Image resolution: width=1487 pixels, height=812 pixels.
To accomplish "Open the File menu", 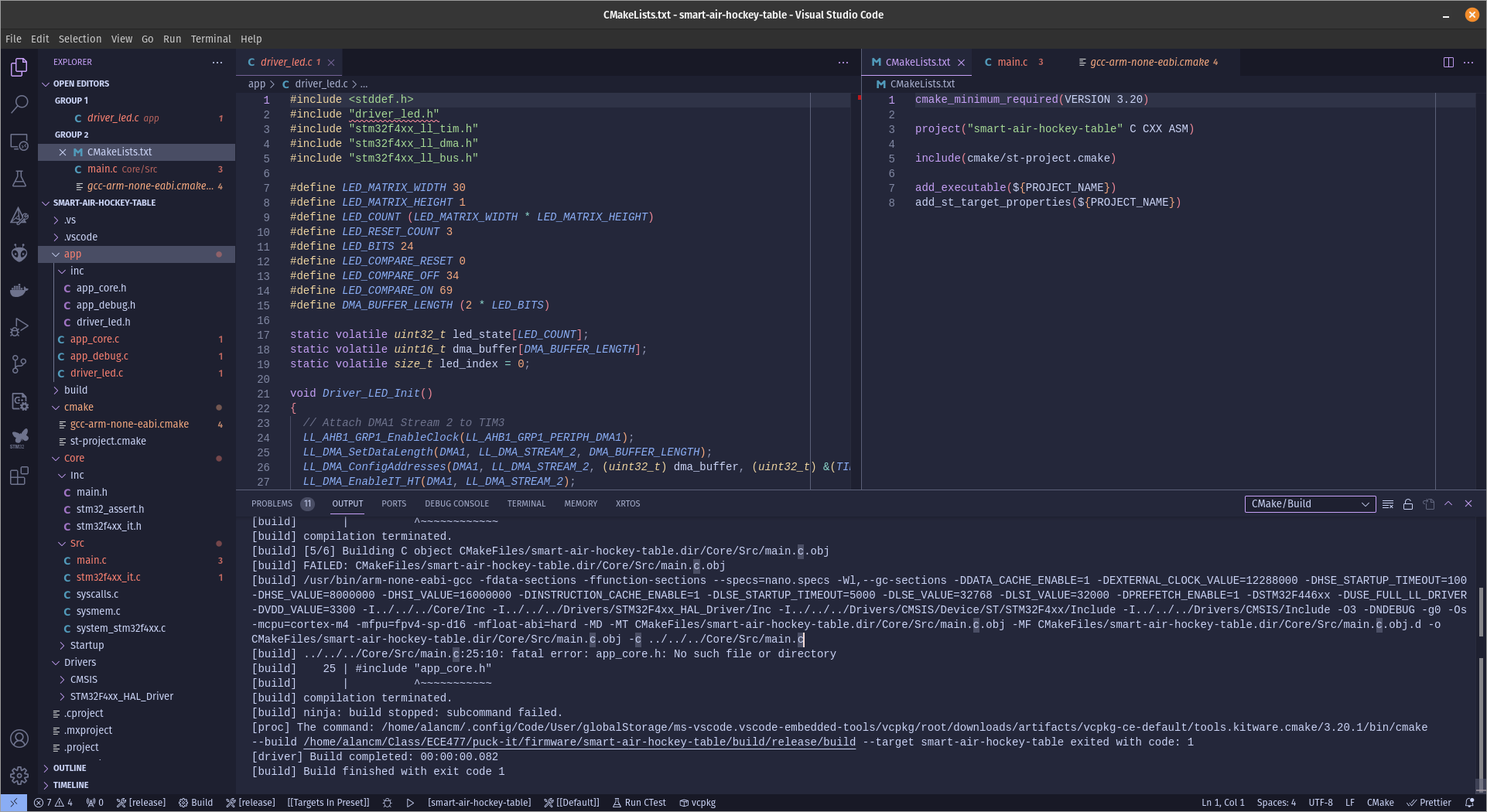I will click(14, 39).
